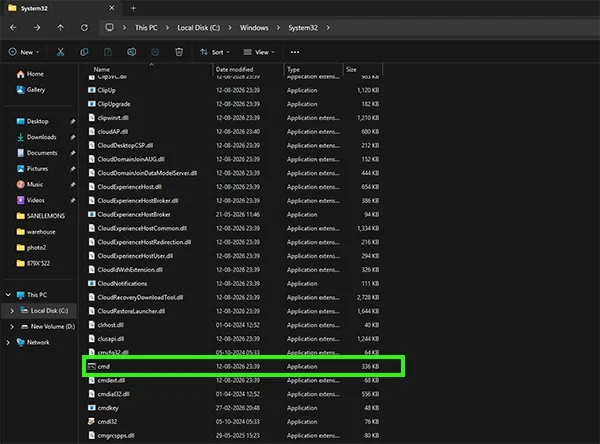Select CloudRestoreLauncher.dll file
Image resolution: width=600 pixels, height=444 pixels.
click(233, 311)
